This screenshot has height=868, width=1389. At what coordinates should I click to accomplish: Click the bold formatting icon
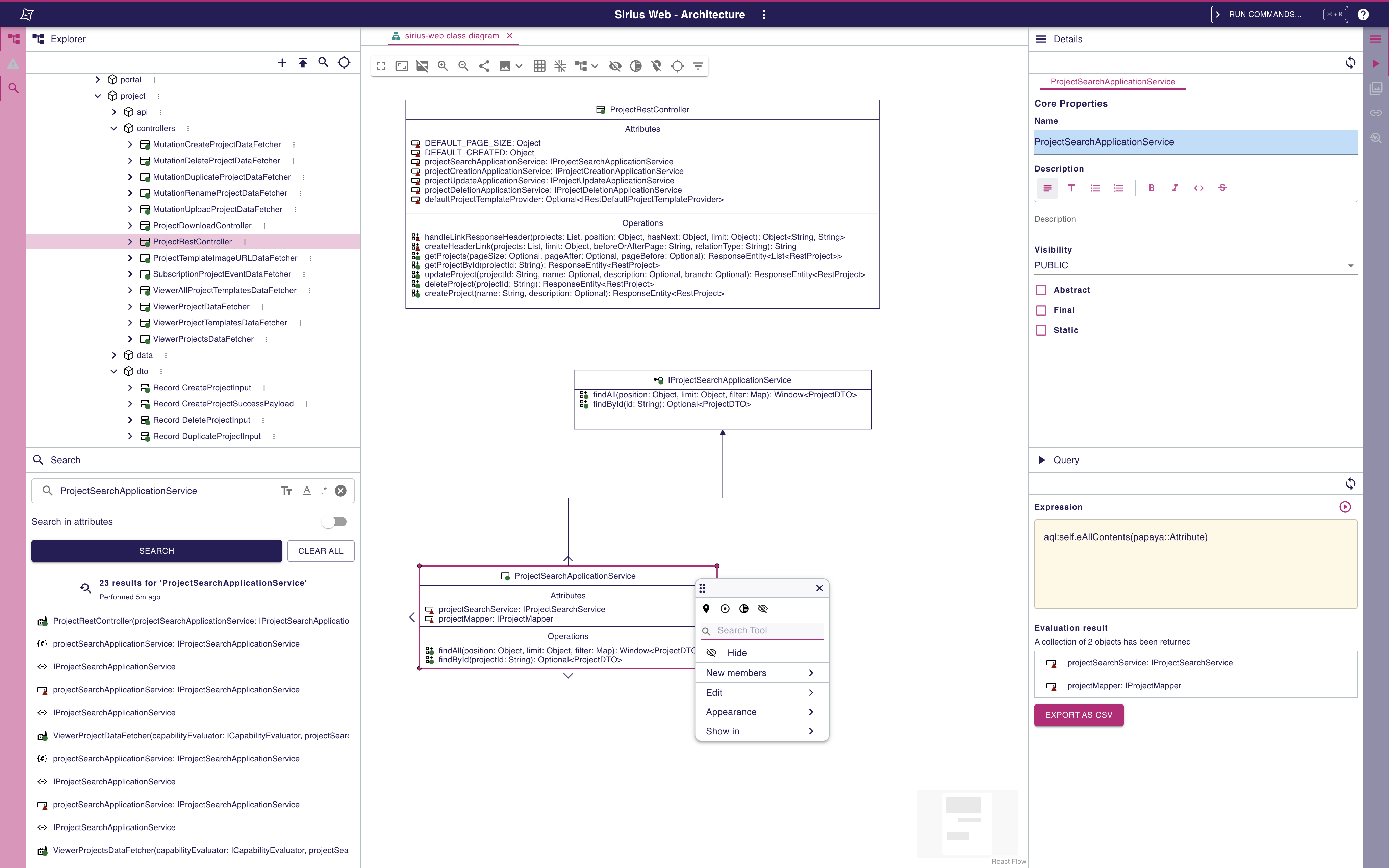pos(1151,188)
